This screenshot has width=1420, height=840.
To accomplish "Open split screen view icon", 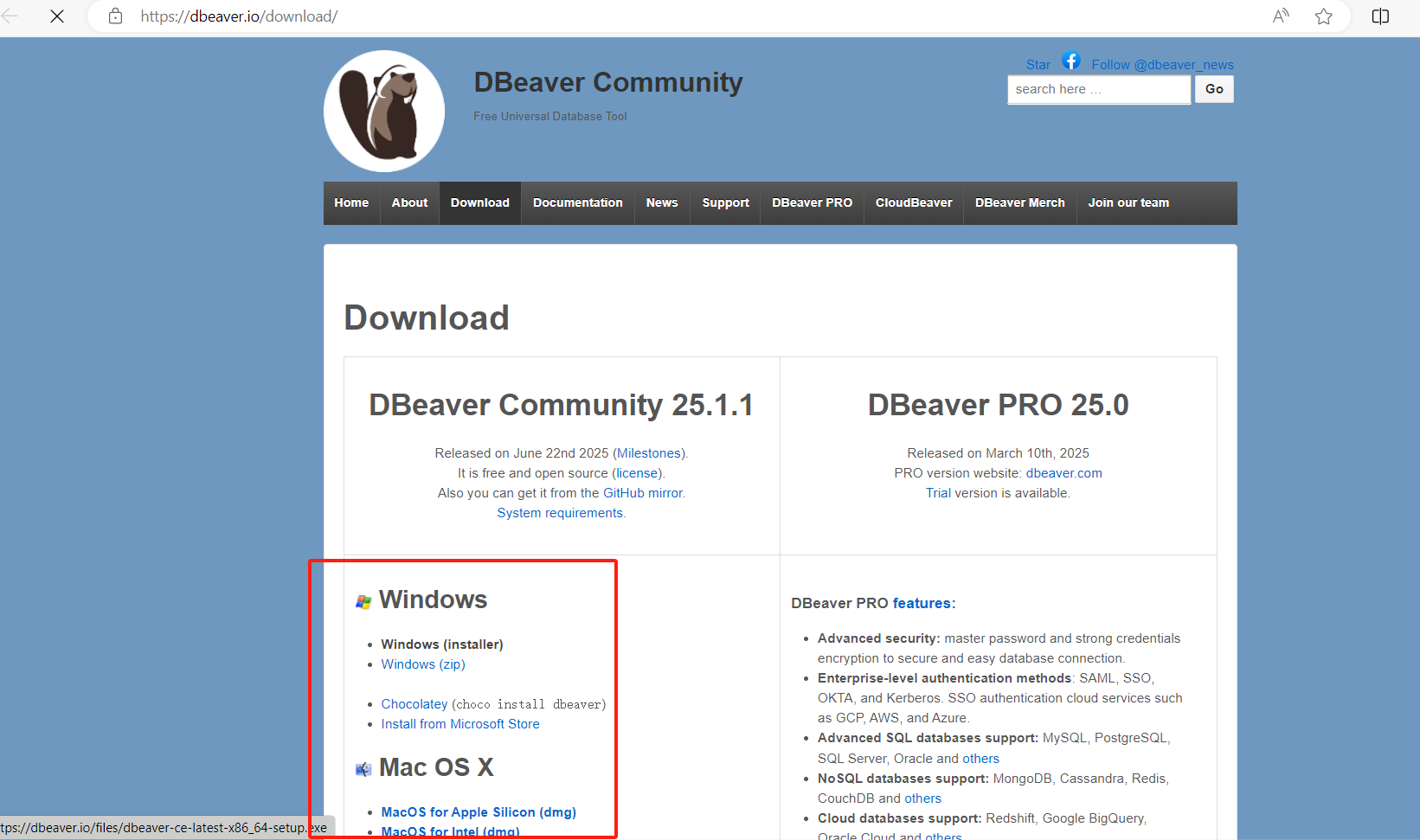I will click(1380, 16).
